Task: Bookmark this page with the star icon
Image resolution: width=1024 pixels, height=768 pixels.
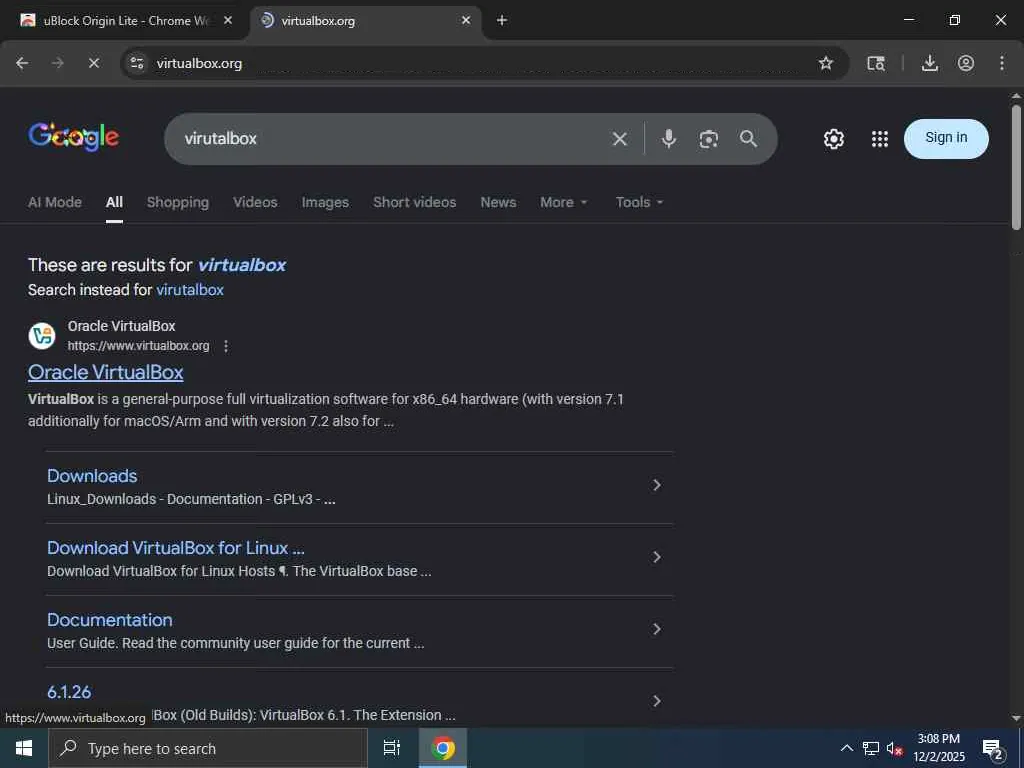Action: point(825,63)
